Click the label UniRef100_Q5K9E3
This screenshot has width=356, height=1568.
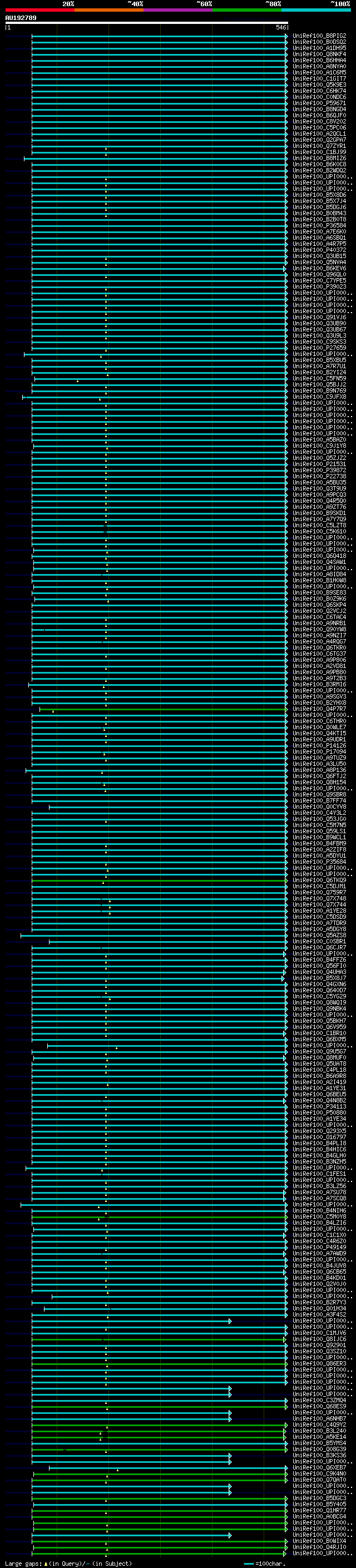click(x=319, y=85)
